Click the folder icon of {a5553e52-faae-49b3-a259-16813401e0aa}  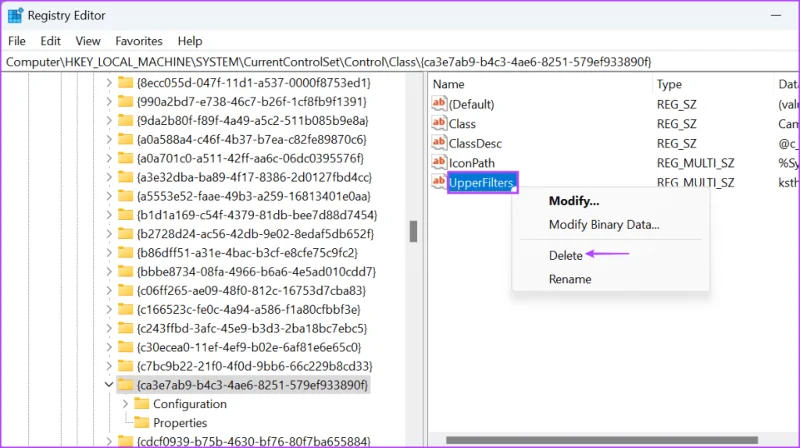tap(125, 196)
